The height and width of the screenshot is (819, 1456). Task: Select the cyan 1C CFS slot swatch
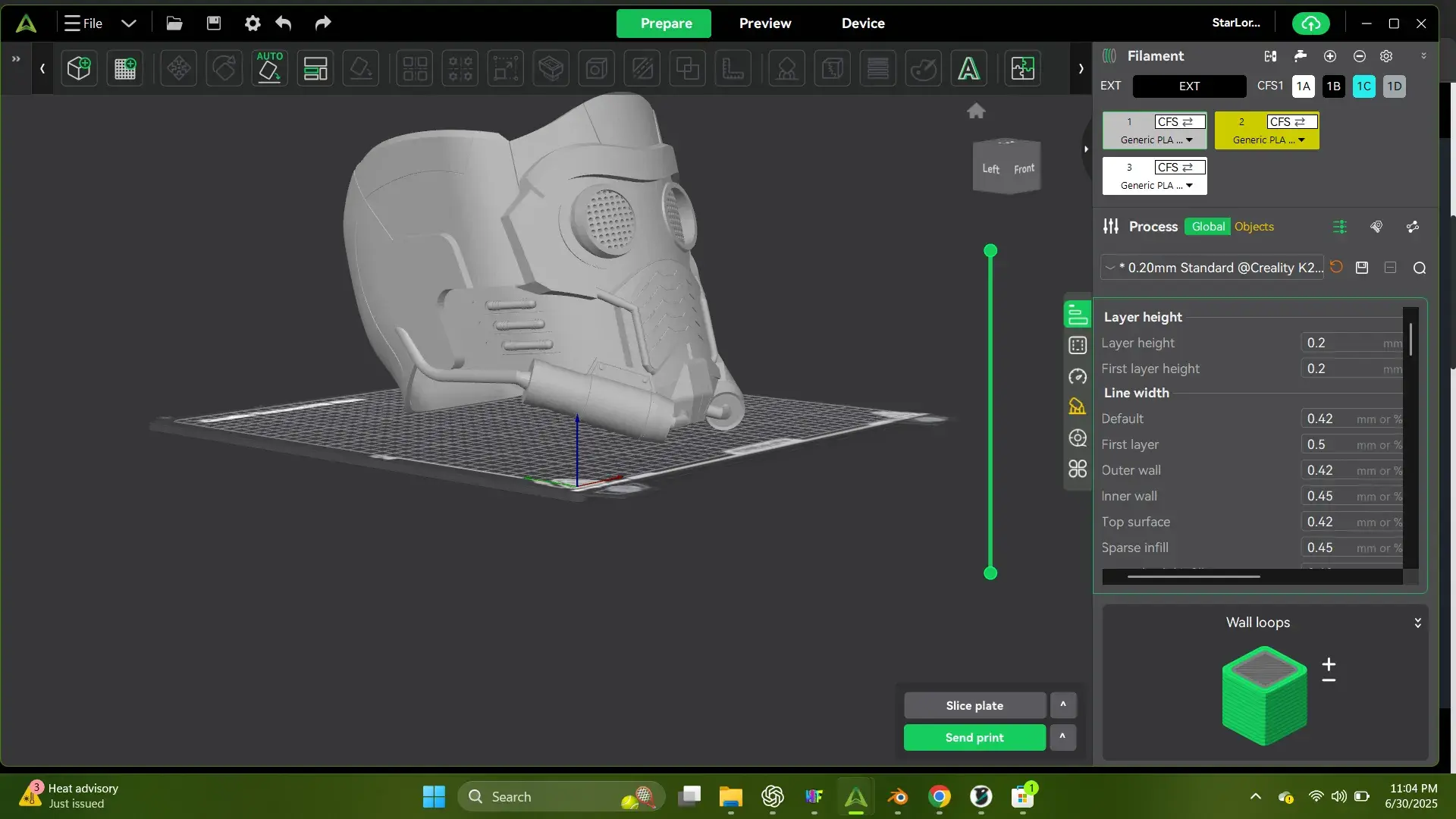[x=1363, y=86]
